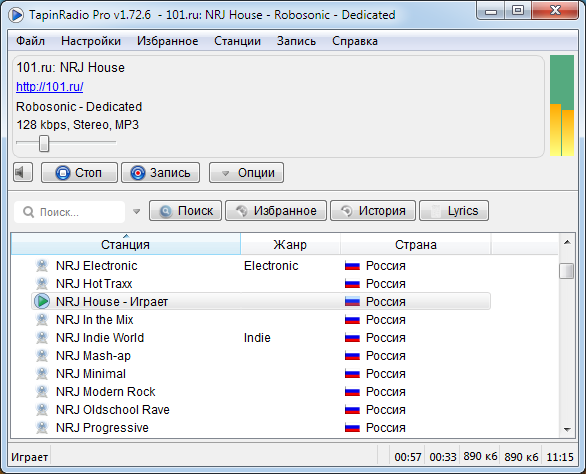Click the station icon beside NRJ In the Mix

(x=42, y=320)
